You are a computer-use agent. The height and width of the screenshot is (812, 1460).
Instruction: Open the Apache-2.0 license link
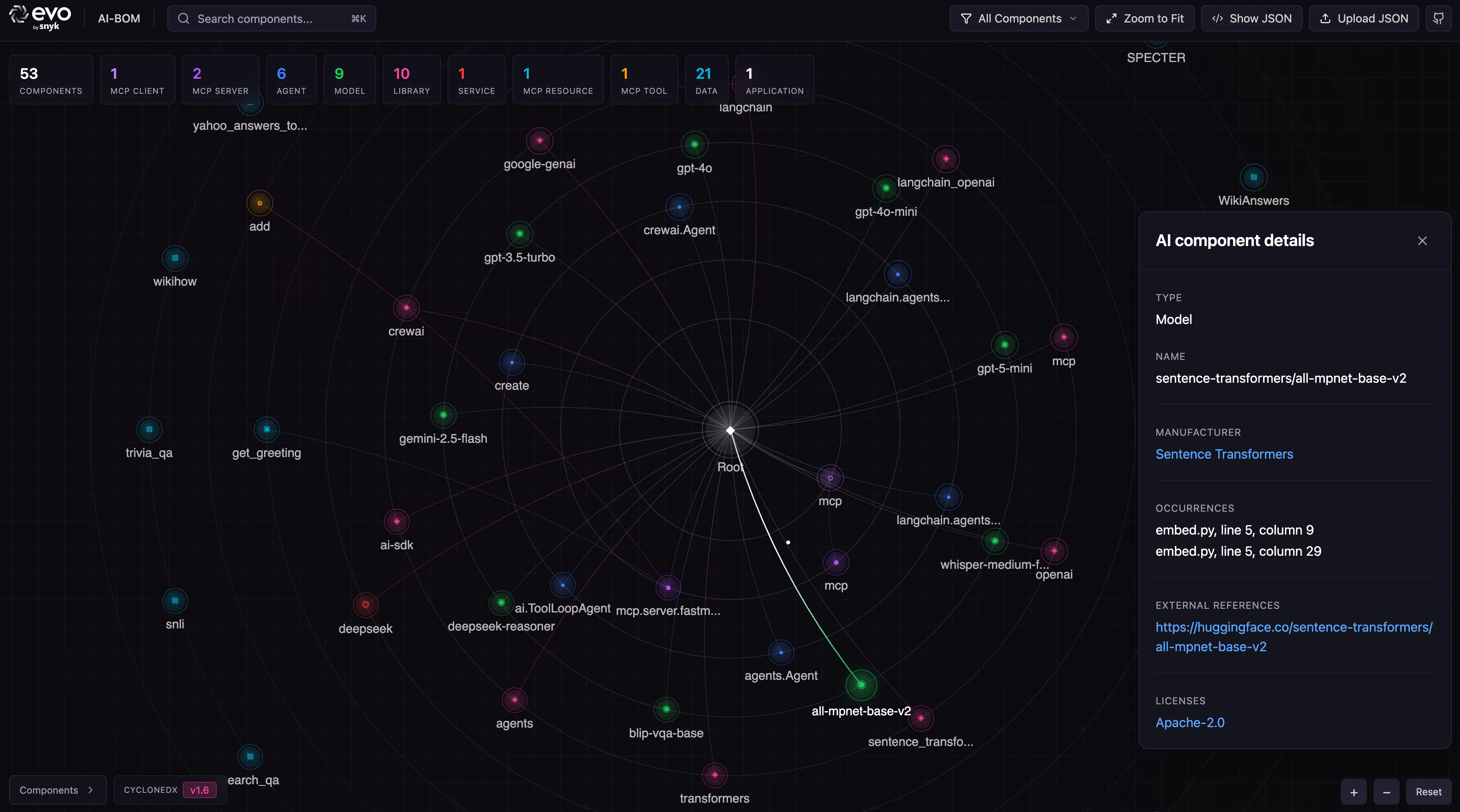pos(1190,723)
